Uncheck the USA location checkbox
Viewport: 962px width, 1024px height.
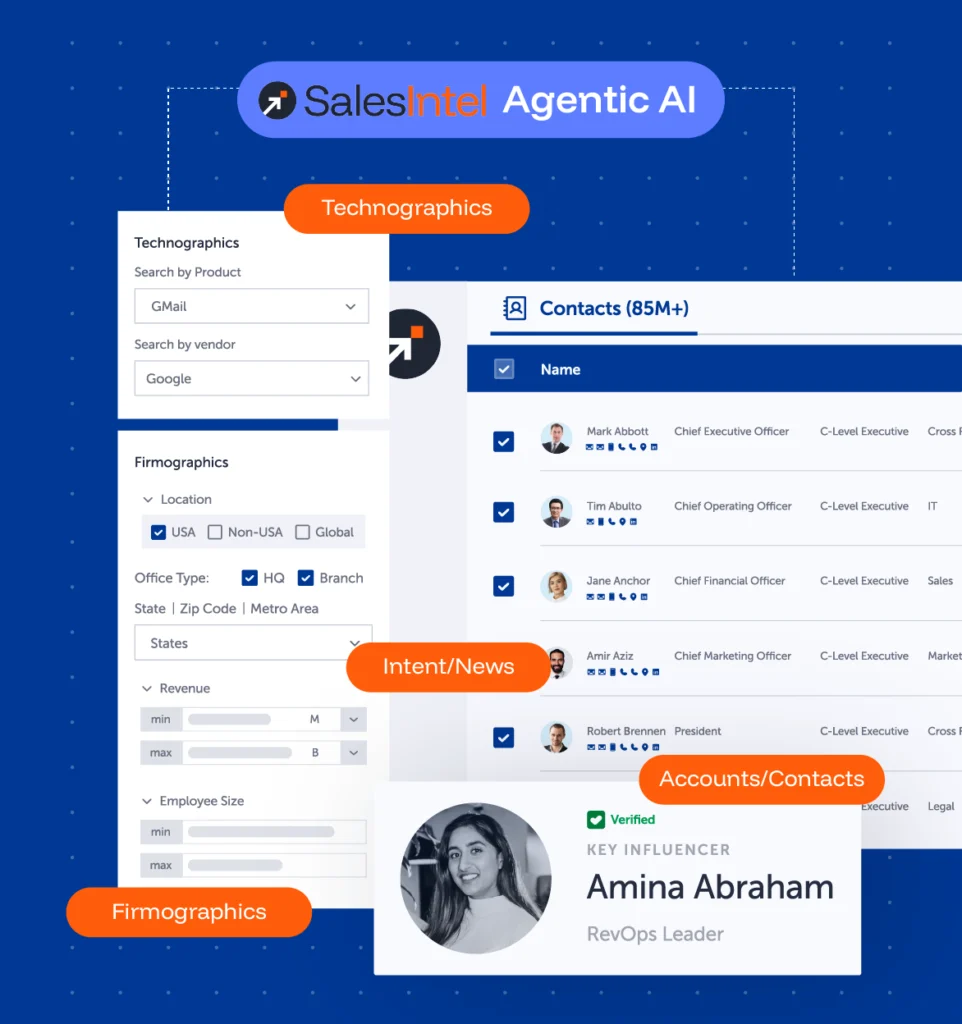click(x=158, y=532)
